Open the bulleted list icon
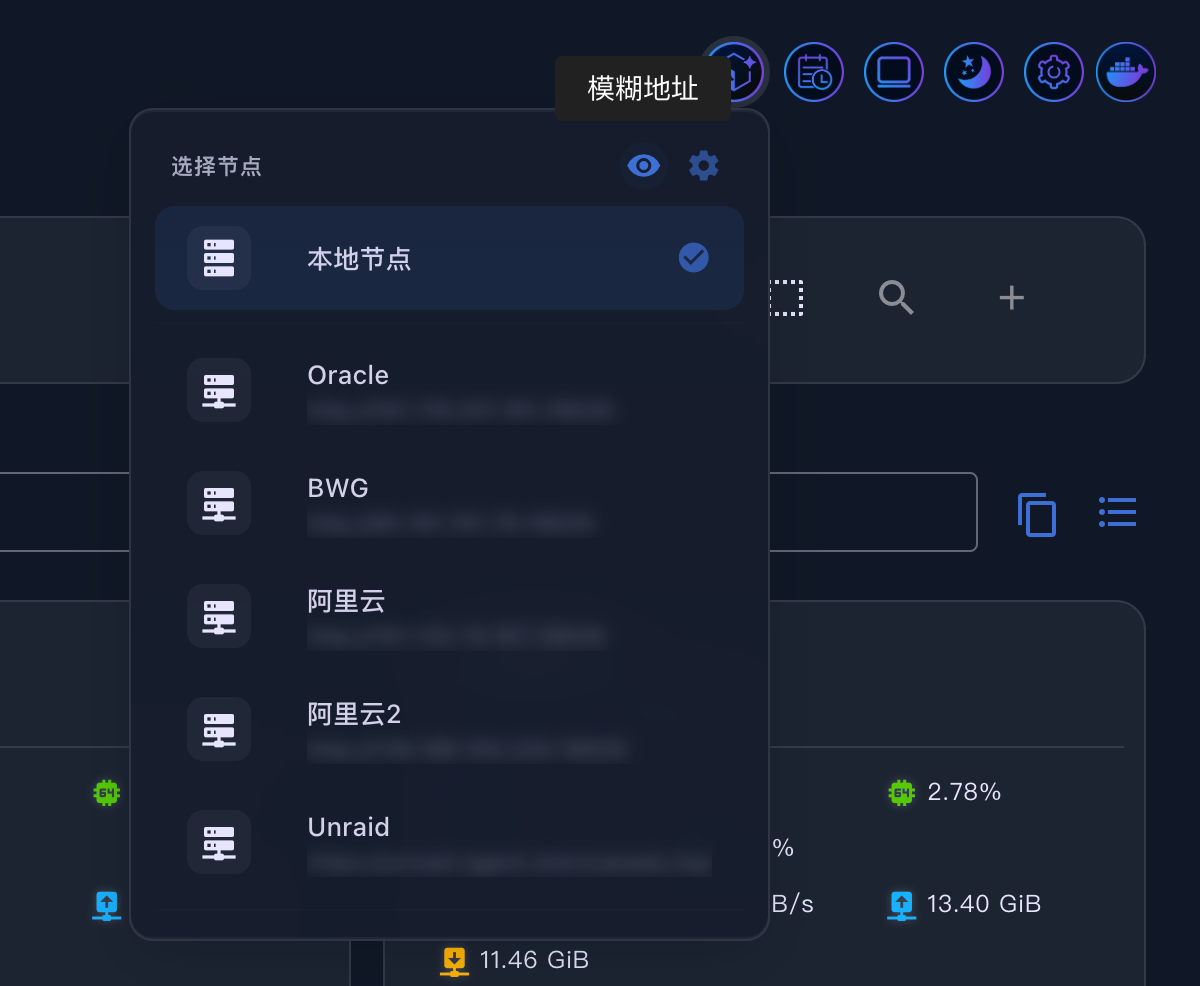The height and width of the screenshot is (986, 1200). [x=1117, y=512]
